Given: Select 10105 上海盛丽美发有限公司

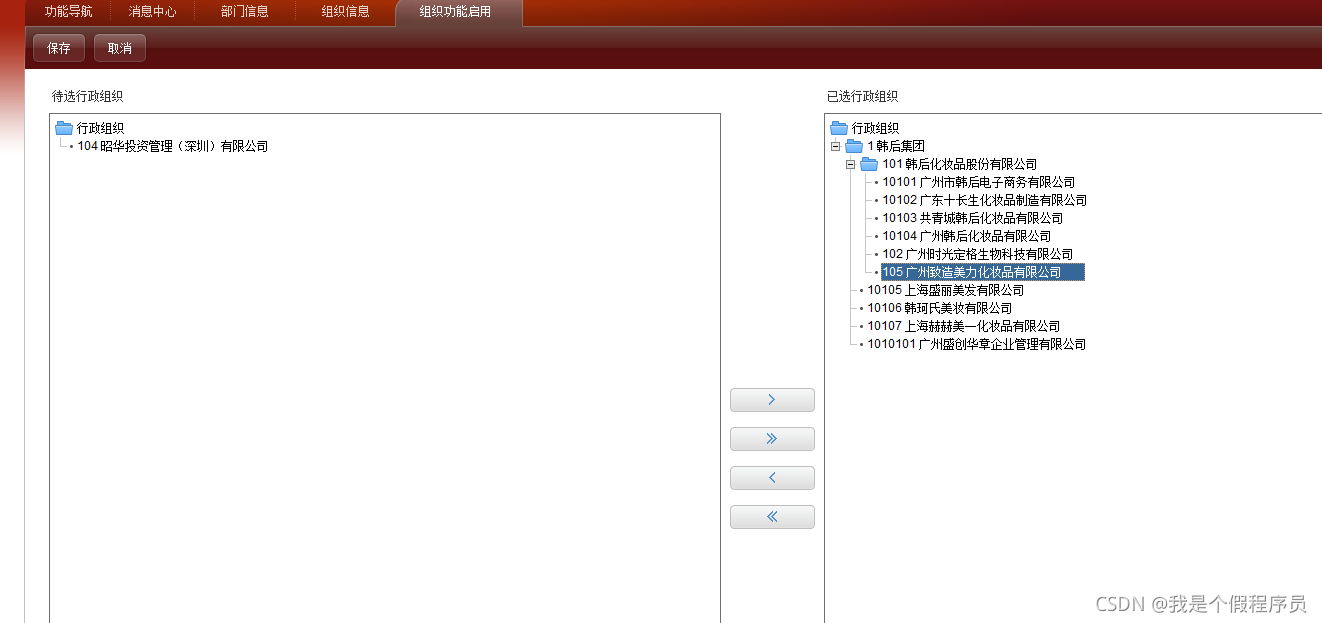Looking at the screenshot, I should pos(946,290).
